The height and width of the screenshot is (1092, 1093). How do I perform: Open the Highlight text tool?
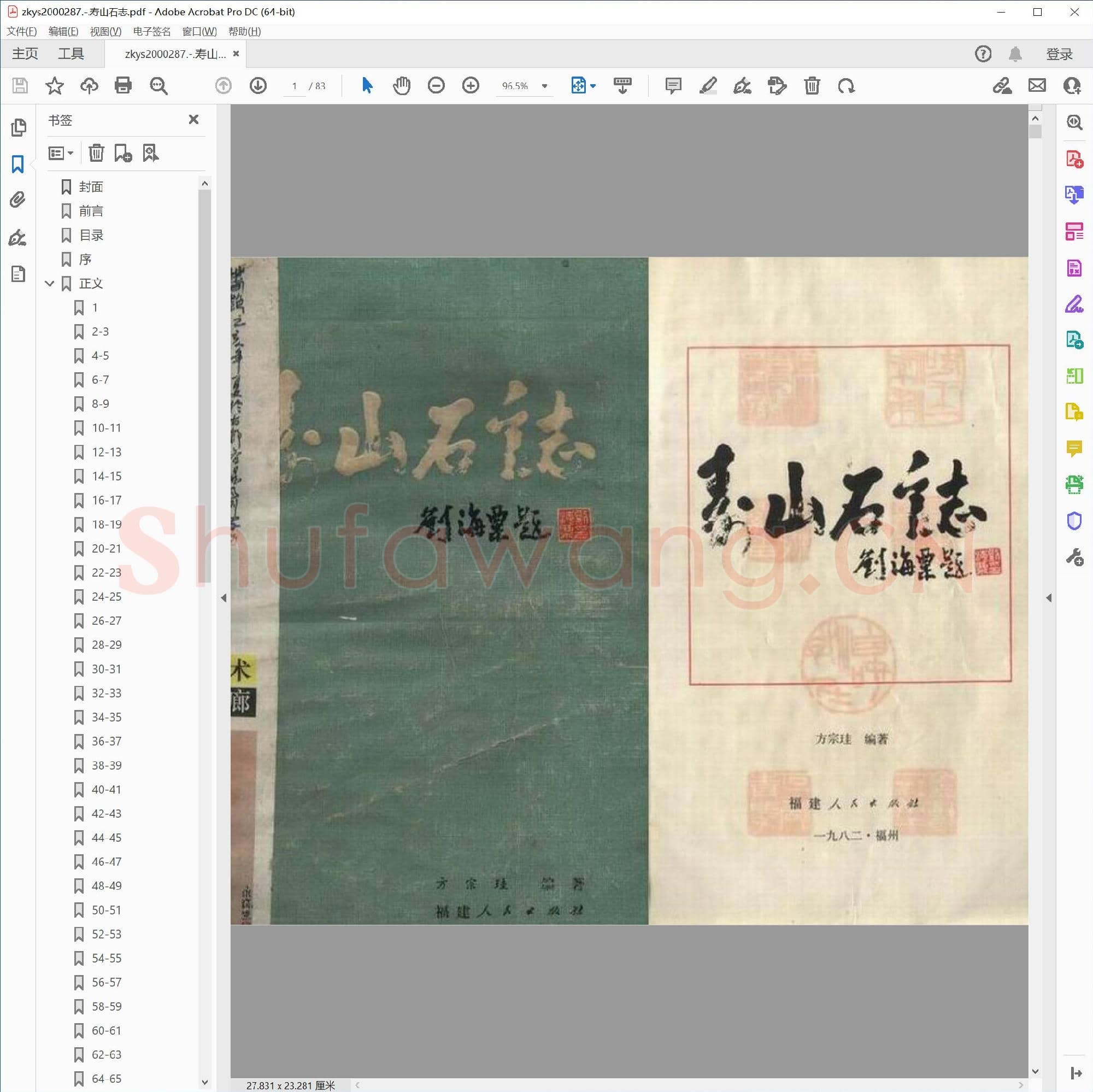coord(708,85)
